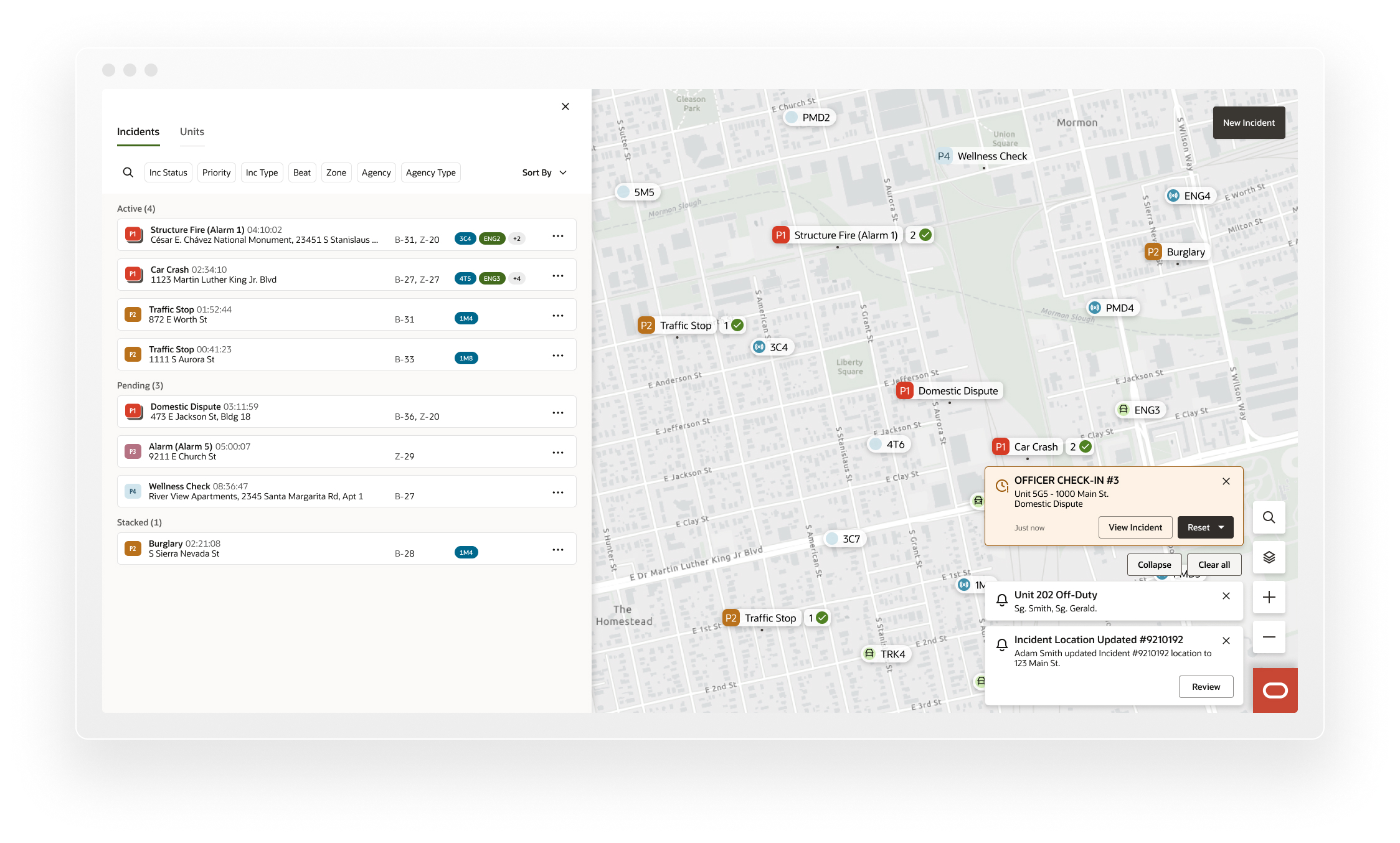The width and height of the screenshot is (1400, 843).
Task: Collapse the notifications list
Action: coord(1154,565)
